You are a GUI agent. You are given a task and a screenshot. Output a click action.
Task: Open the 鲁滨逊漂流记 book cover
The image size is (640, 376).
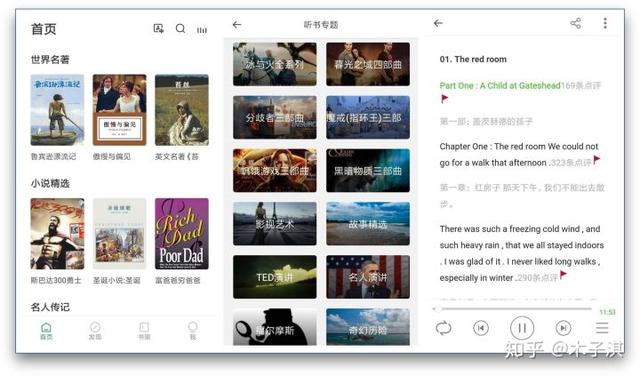tap(57, 110)
